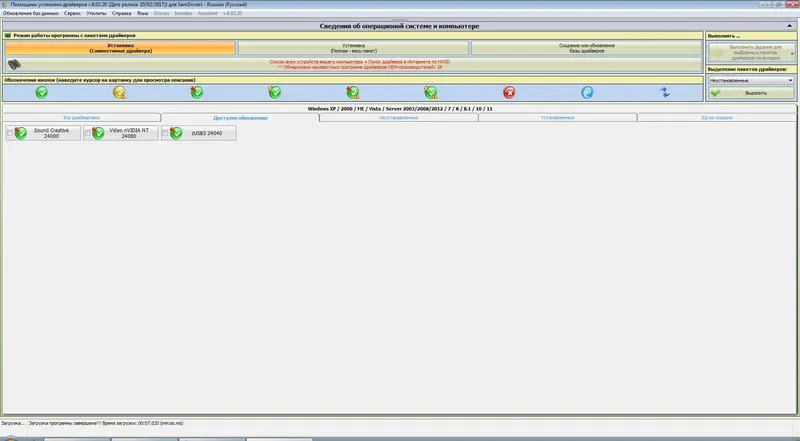The width and height of the screenshot is (800, 441).
Task: Select Создание или обновление базы драйверов mode
Action: (x=587, y=48)
